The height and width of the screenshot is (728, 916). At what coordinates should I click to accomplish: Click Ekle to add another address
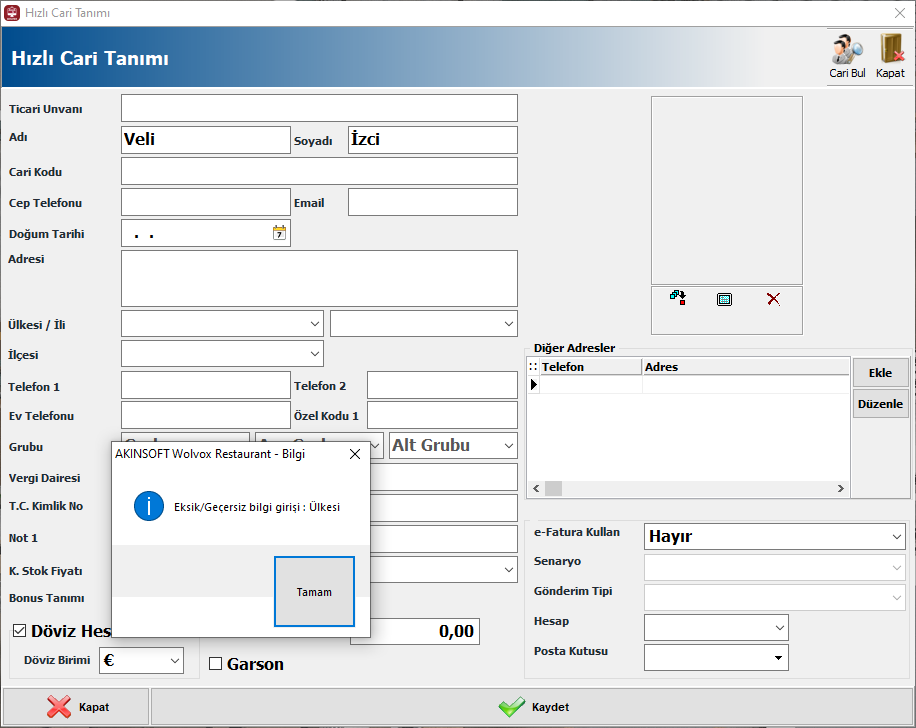[880, 373]
